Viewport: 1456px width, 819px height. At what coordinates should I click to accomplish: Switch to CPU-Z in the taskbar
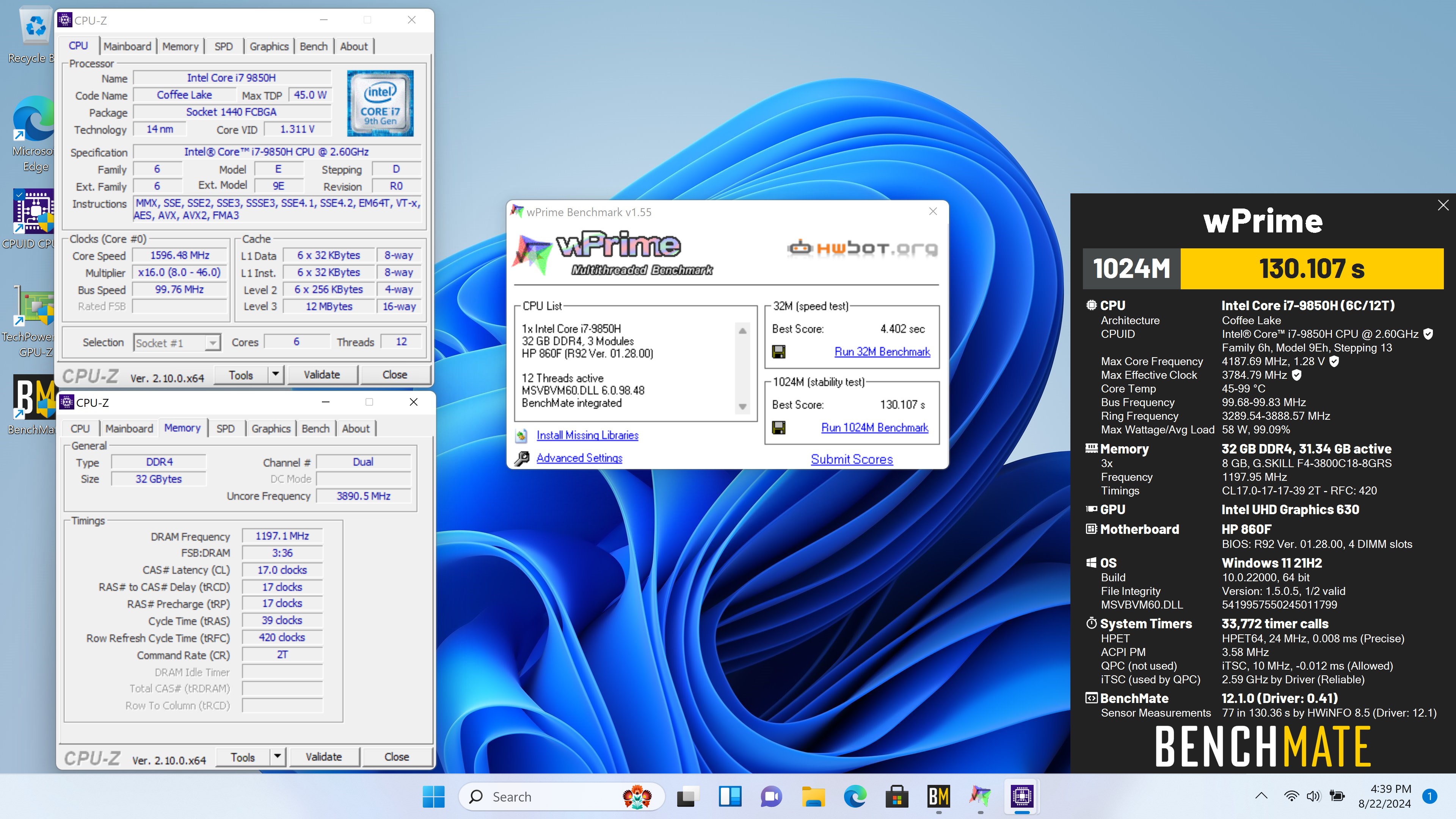[x=1022, y=796]
